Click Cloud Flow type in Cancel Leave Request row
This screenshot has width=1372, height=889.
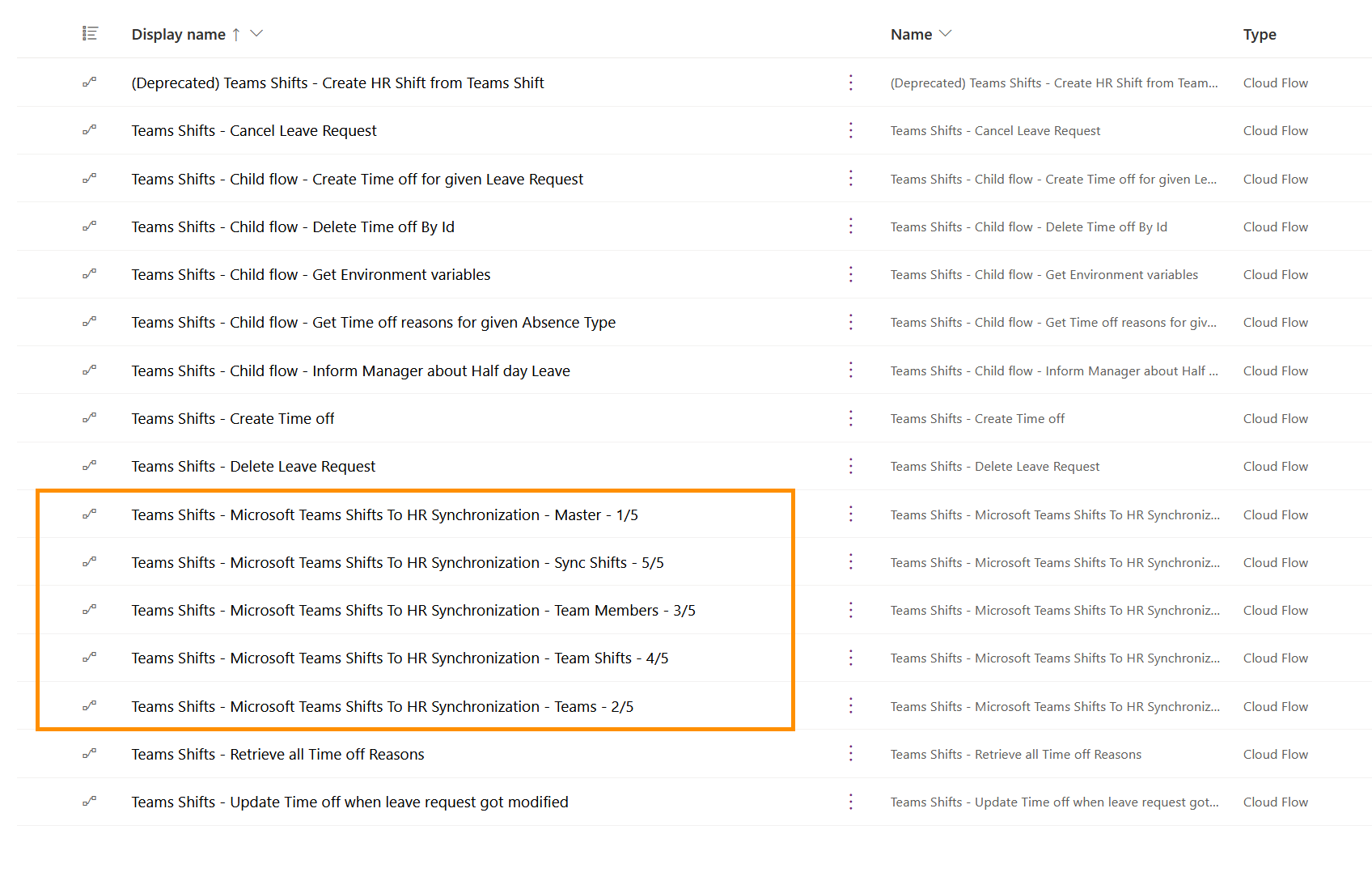(x=1276, y=130)
